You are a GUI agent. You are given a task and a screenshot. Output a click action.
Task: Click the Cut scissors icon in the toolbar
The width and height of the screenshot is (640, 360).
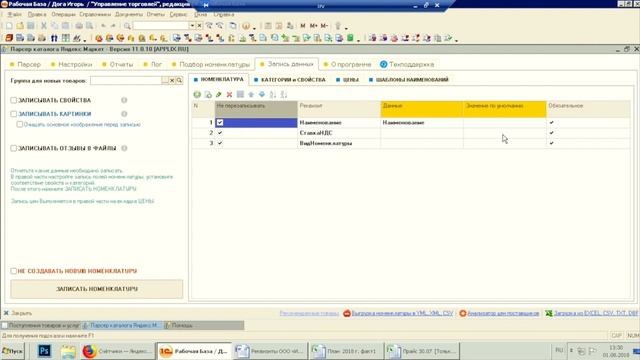44,26
